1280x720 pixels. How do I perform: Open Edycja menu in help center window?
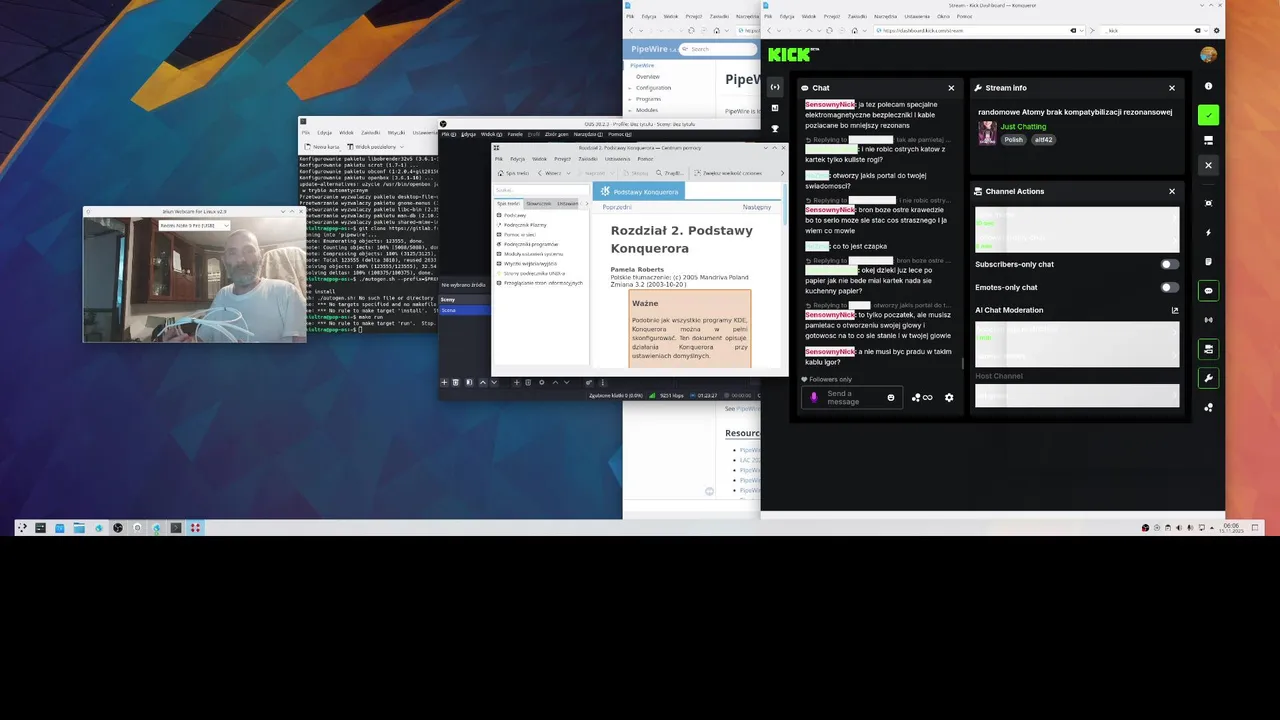[517, 158]
